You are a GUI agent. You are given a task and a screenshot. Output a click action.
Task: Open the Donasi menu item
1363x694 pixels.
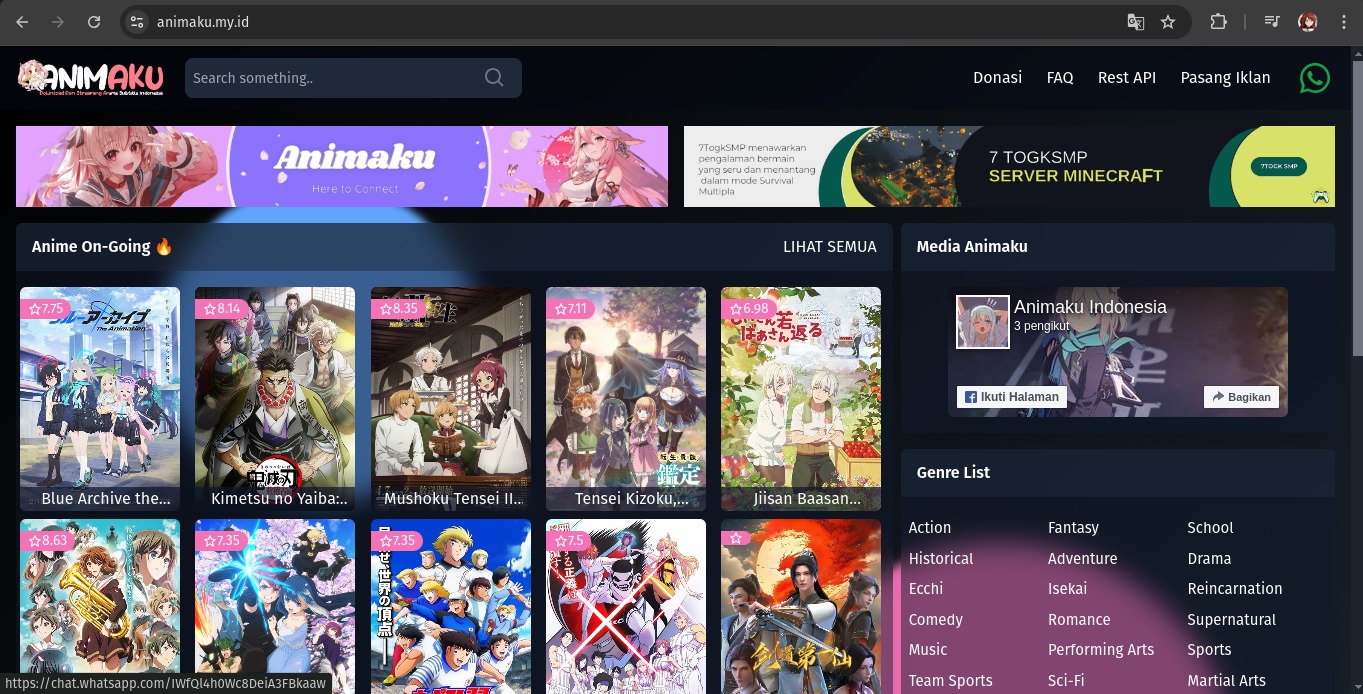(997, 78)
